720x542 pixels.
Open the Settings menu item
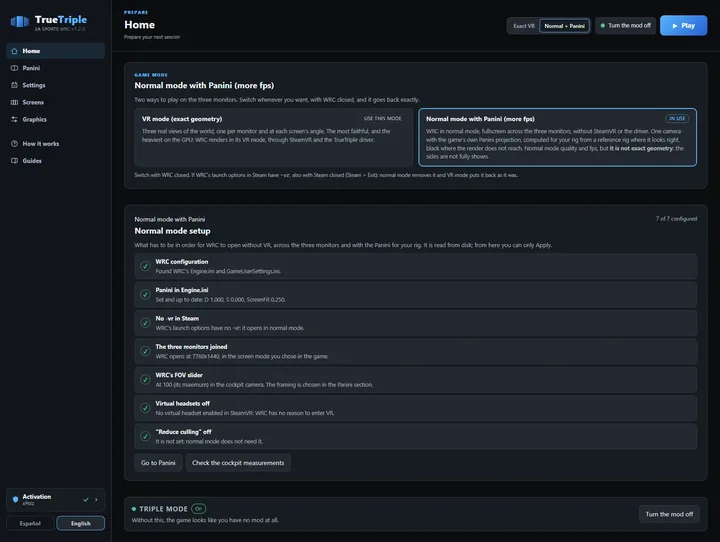[56, 85]
